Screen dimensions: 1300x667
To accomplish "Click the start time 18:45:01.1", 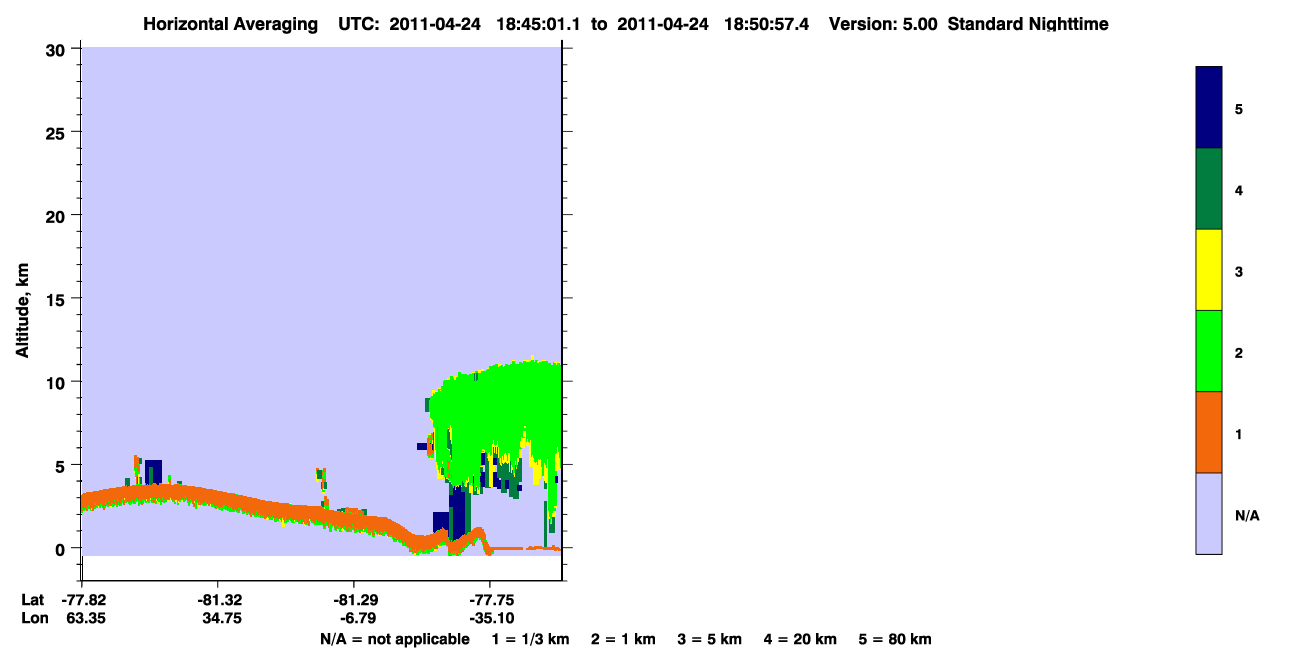I will coord(541,24).
